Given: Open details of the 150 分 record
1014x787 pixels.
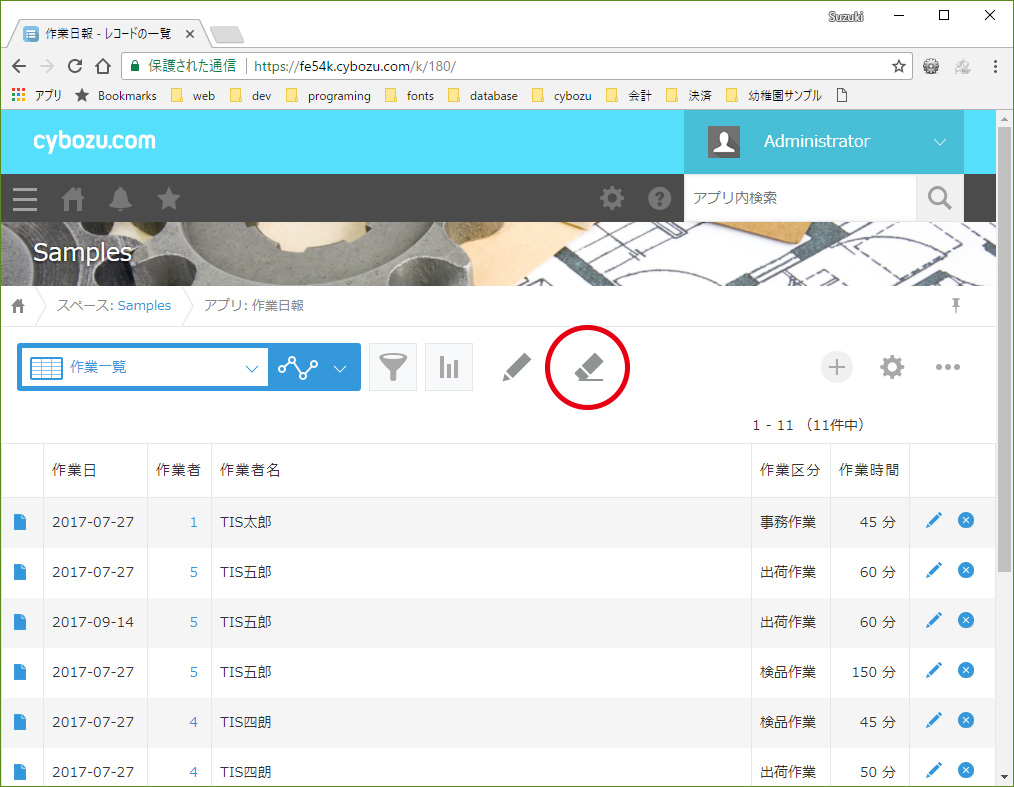Looking at the screenshot, I should coord(20,672).
